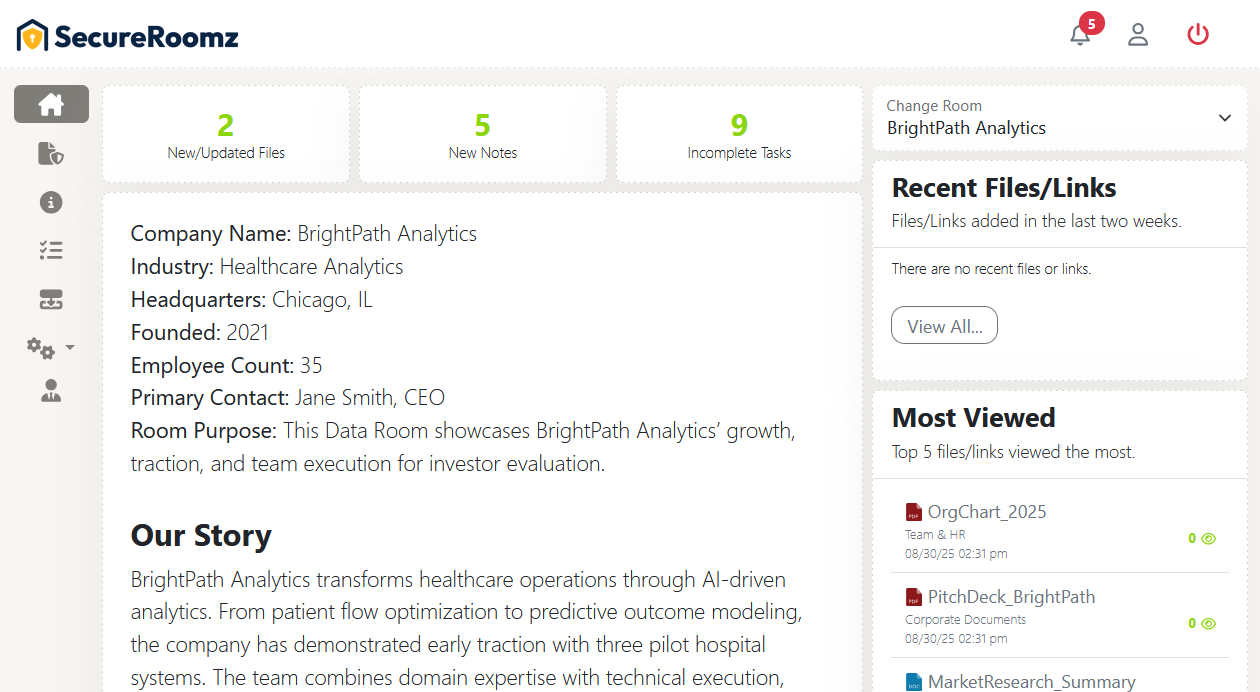Screen dimensions: 1260x692
Task: Open the PitchDeck_BrightPath file
Action: pos(1011,597)
